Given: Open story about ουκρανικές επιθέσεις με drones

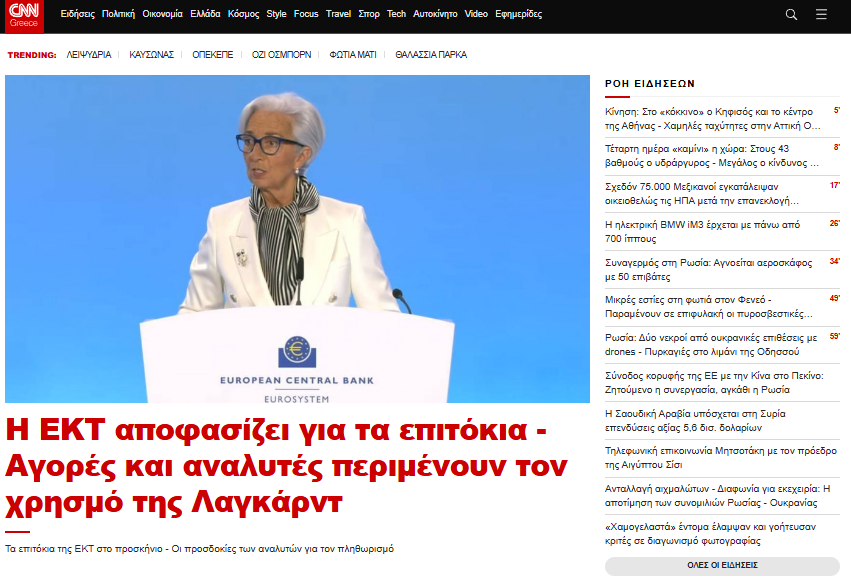Looking at the screenshot, I should click(x=711, y=345).
